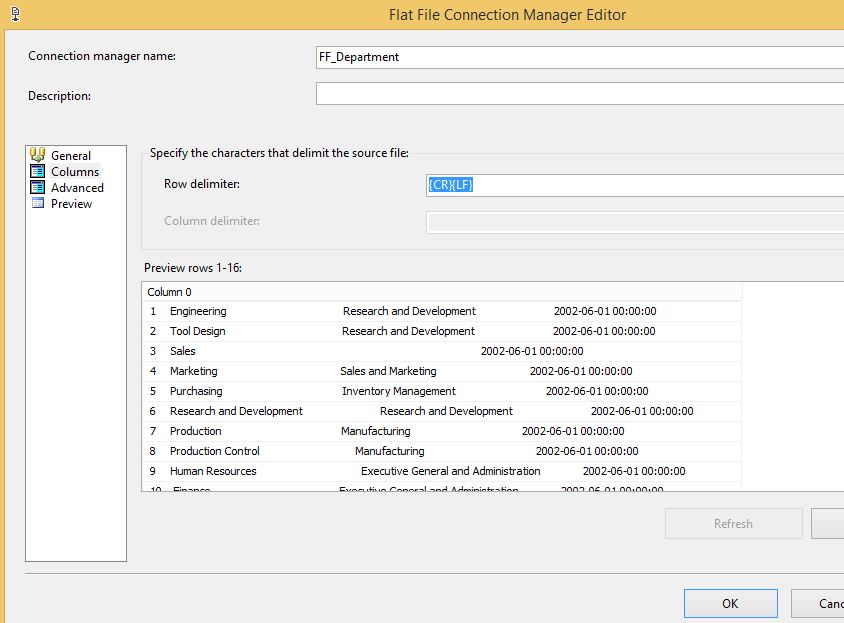Select the Human Resources row
This screenshot has width=844, height=623.
442,471
